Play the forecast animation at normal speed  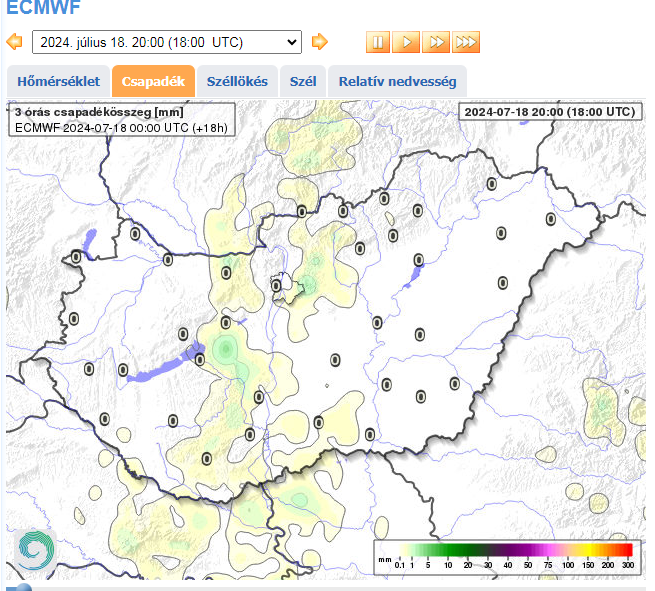coord(406,42)
